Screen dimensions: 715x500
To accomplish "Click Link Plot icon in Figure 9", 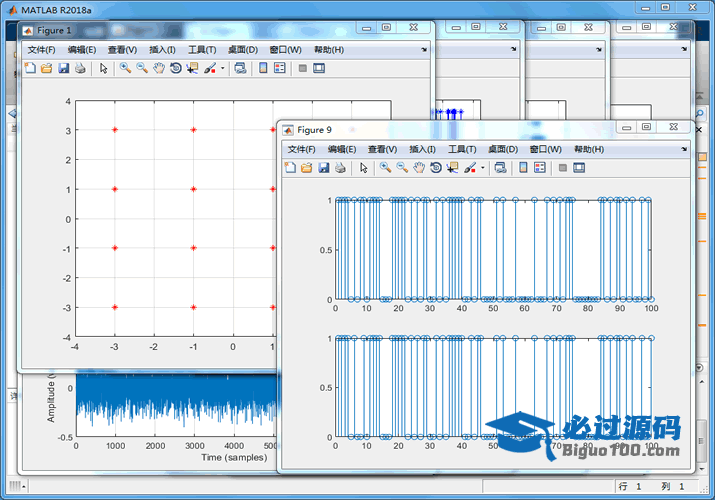I will tap(501, 168).
